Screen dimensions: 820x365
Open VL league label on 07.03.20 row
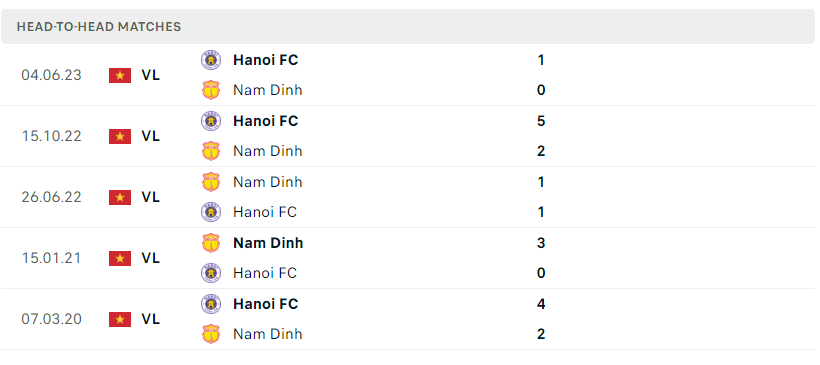click(x=151, y=319)
